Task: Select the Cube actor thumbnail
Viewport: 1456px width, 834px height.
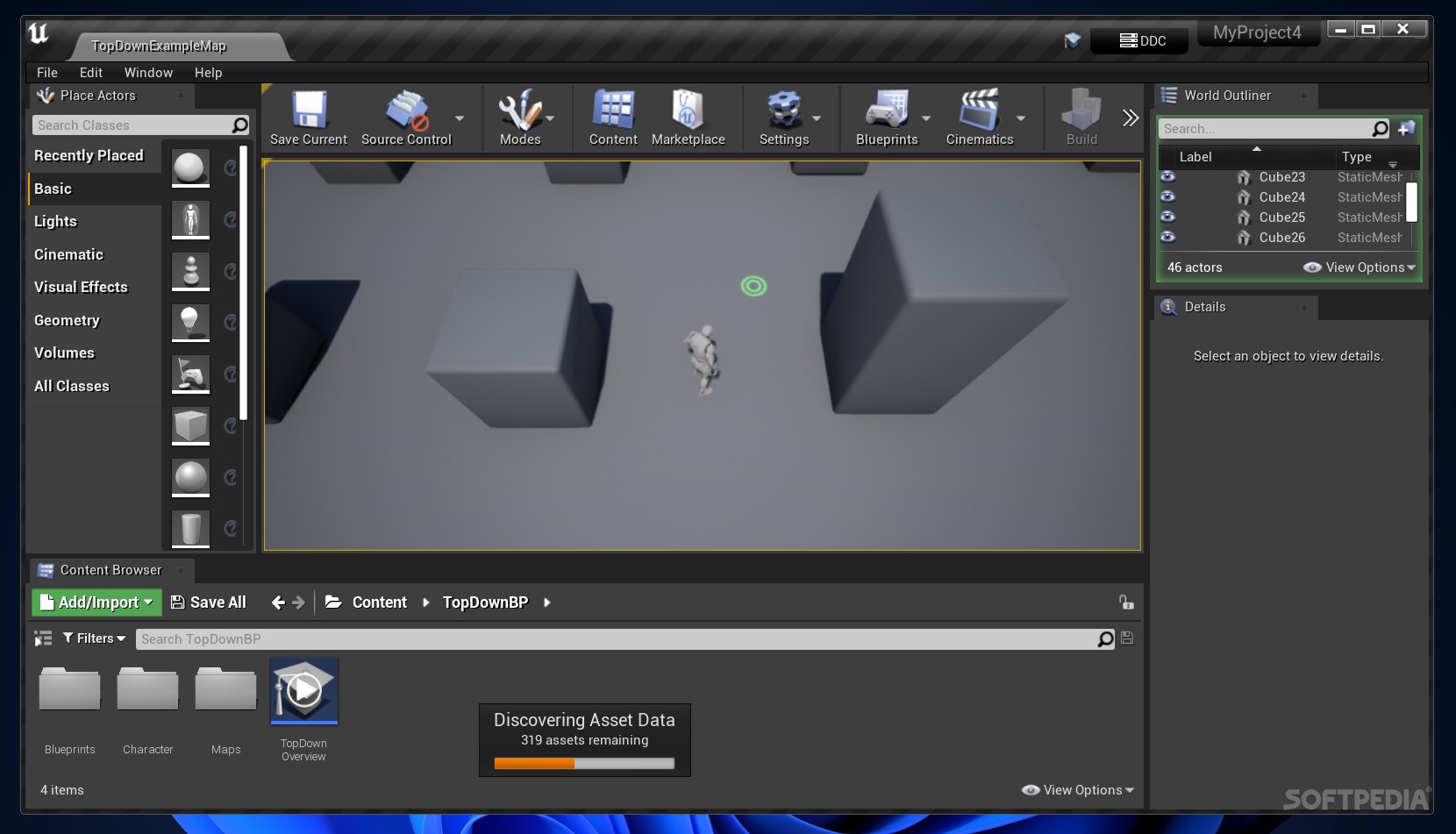Action: tap(190, 426)
